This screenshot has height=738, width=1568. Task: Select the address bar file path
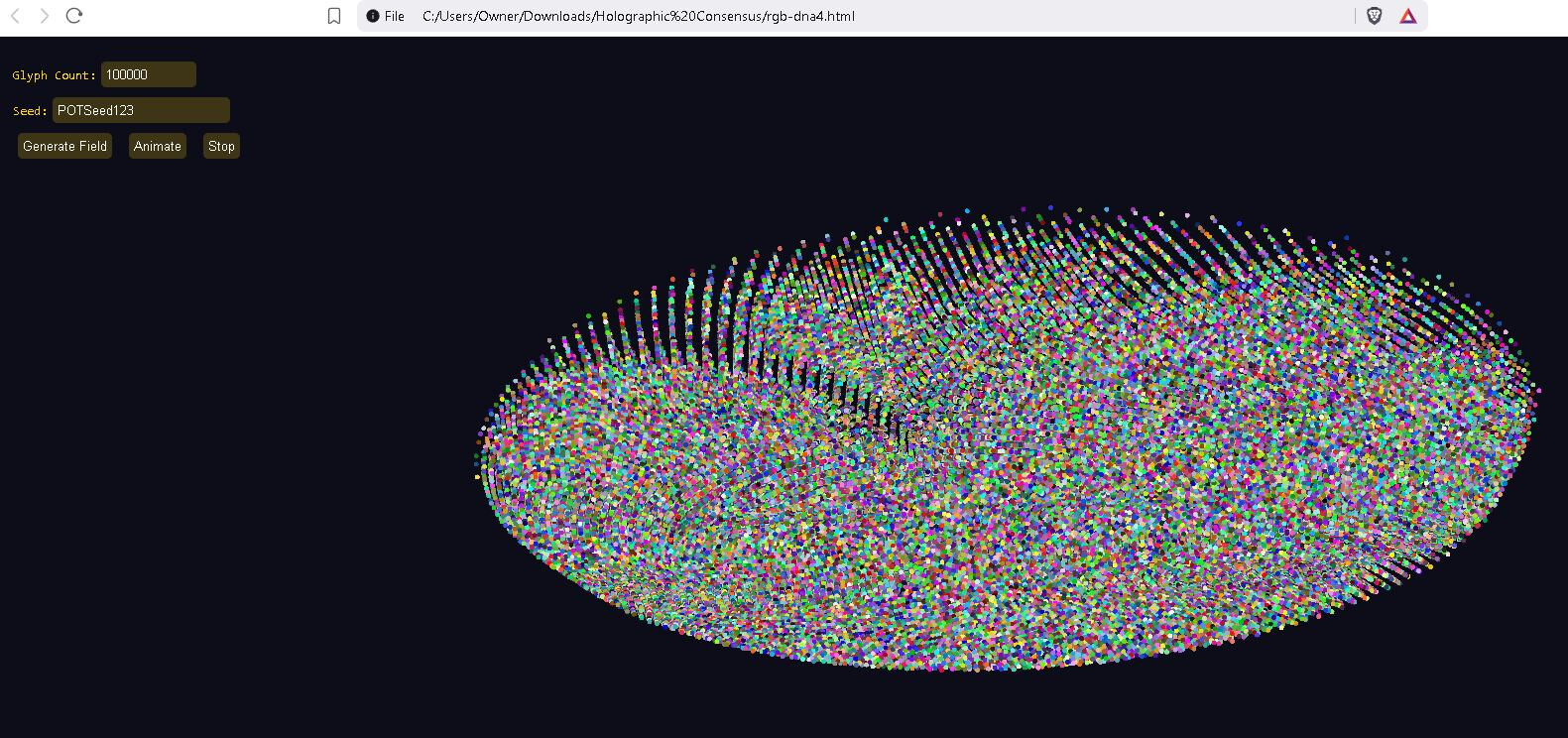tap(638, 16)
